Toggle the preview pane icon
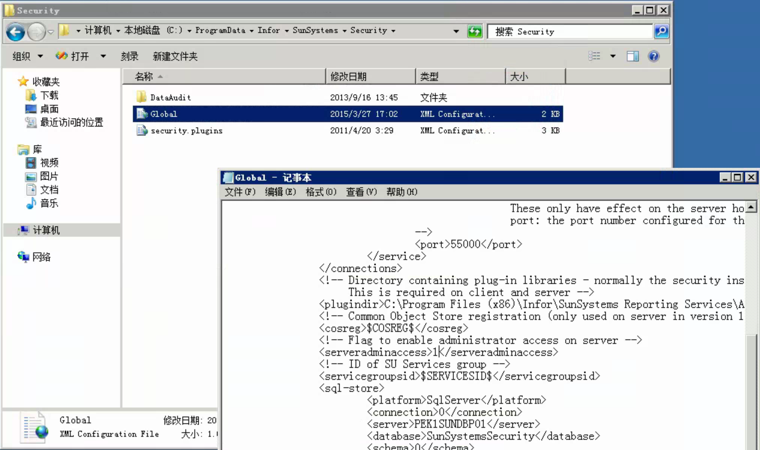 pyautogui.click(x=633, y=57)
